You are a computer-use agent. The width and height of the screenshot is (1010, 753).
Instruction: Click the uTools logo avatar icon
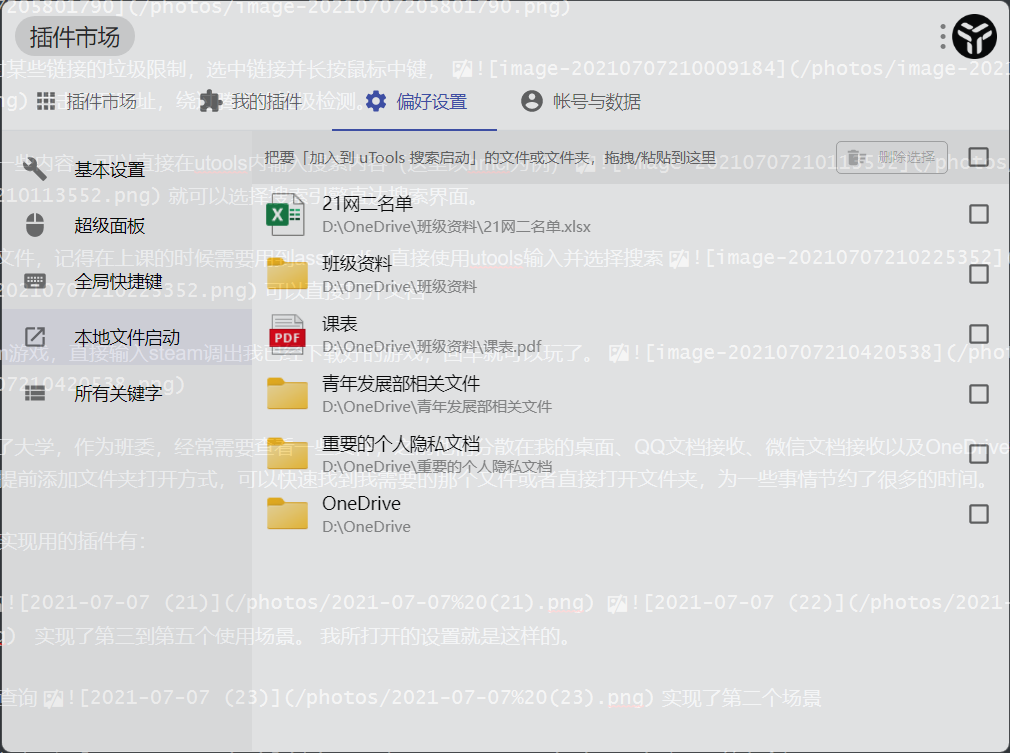pos(974,38)
